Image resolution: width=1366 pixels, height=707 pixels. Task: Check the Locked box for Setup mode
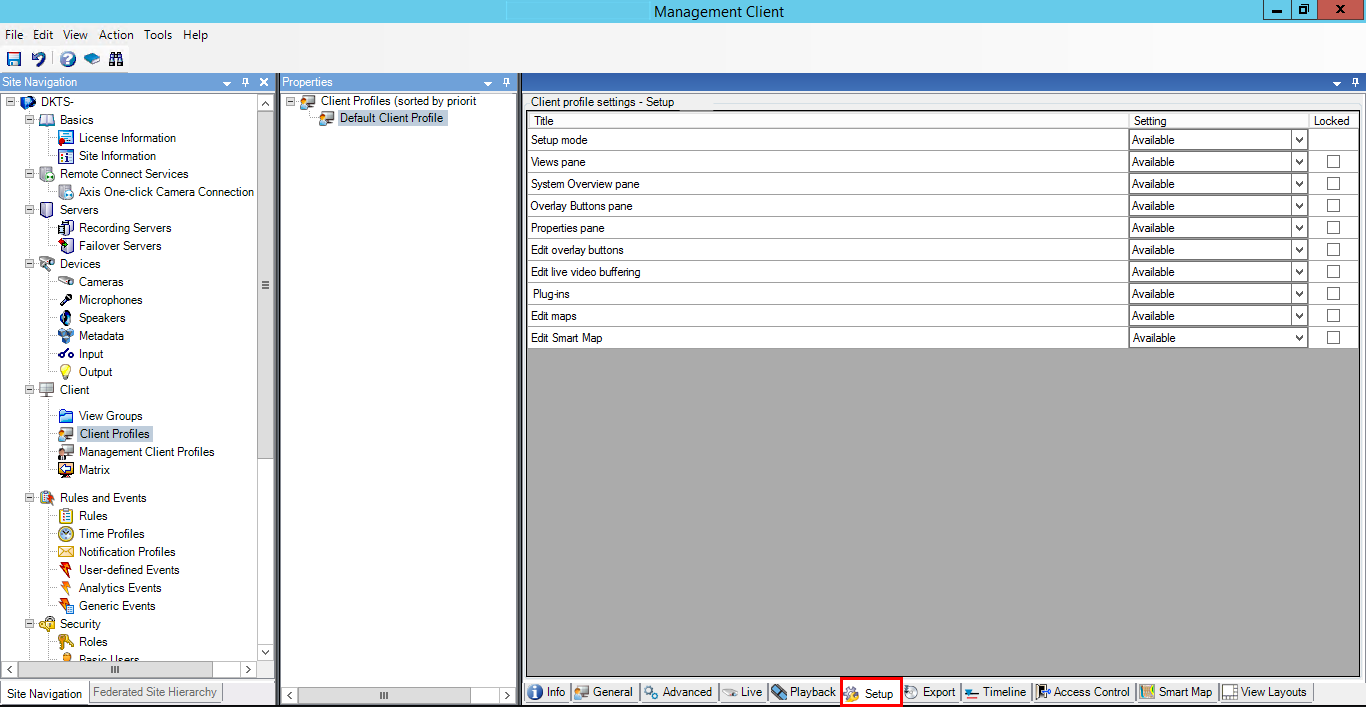click(1333, 139)
